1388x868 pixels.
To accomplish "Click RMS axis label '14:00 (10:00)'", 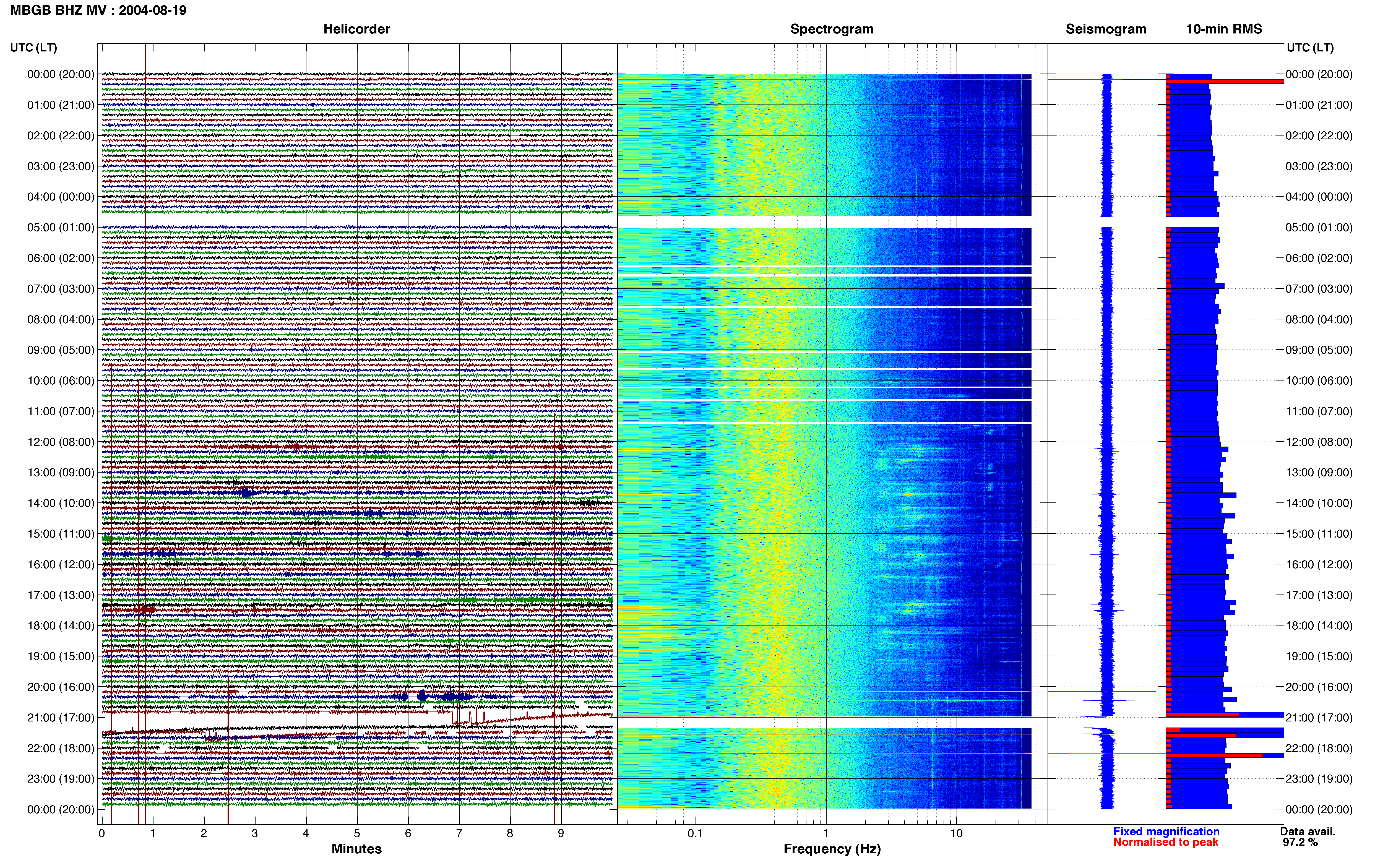I will pos(1319,503).
